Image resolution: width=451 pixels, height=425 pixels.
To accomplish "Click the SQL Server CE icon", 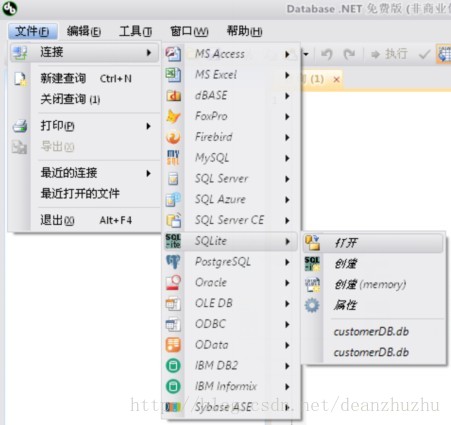I will coord(173,220).
